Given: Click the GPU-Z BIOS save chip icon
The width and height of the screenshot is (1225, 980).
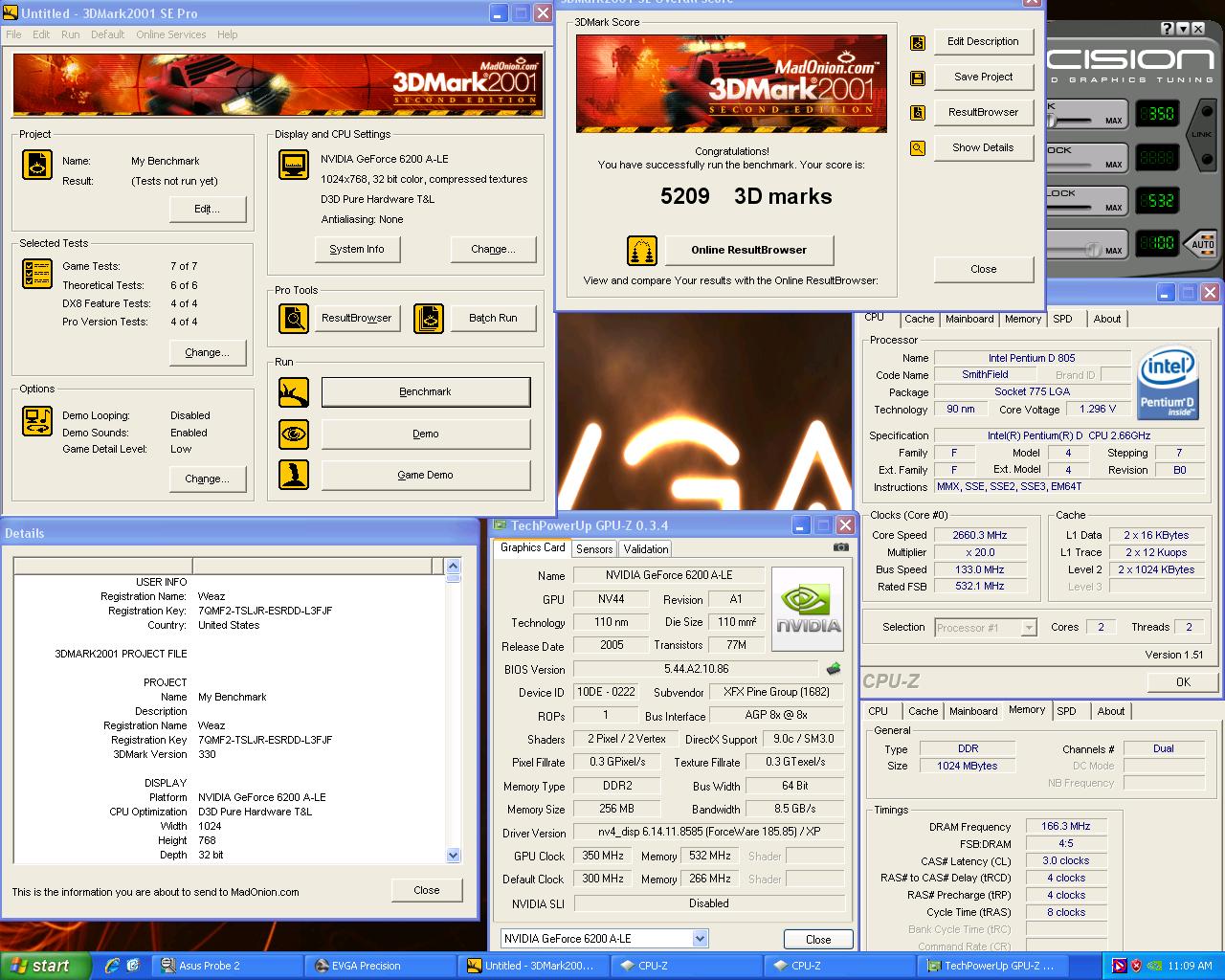Looking at the screenshot, I should 834,669.
